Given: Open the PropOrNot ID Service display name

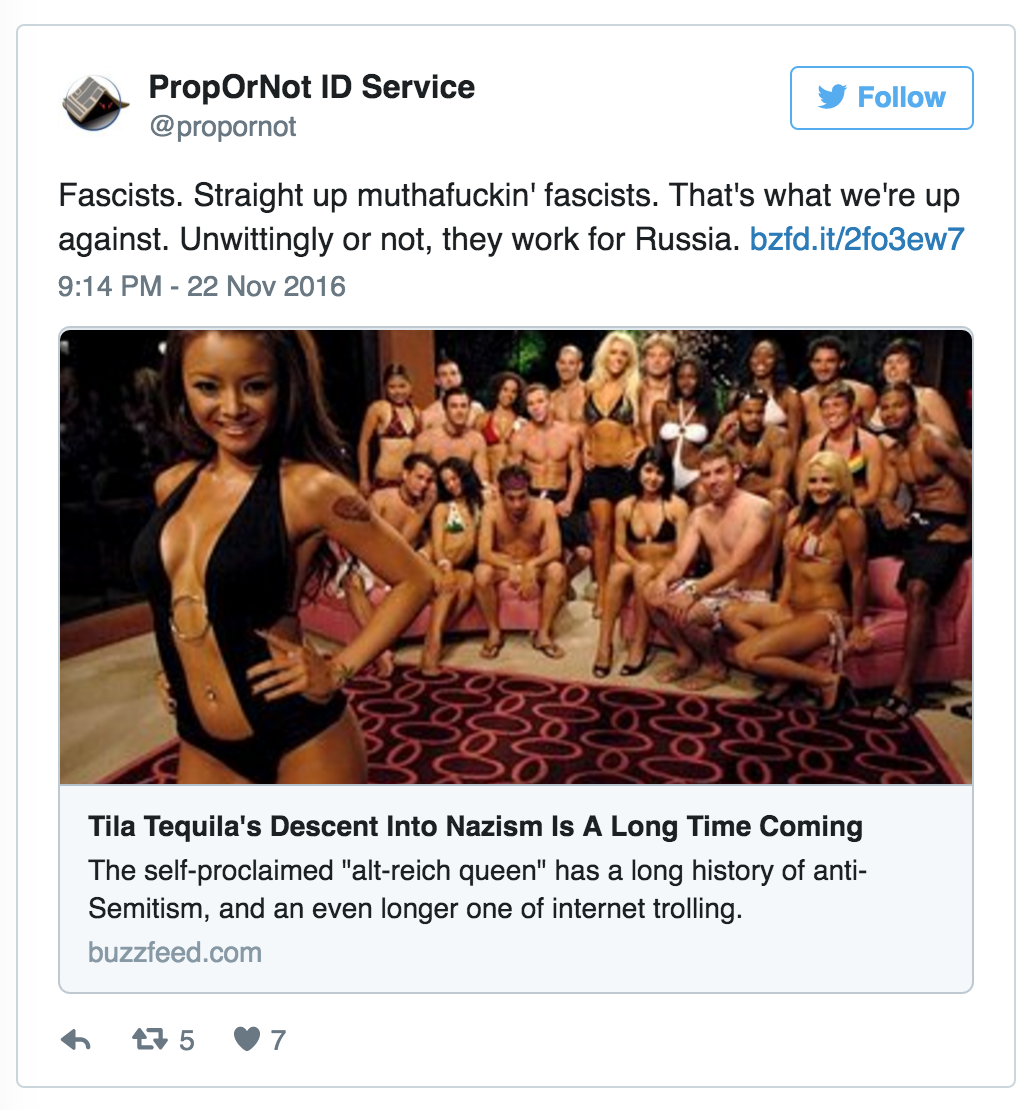Looking at the screenshot, I should point(311,87).
